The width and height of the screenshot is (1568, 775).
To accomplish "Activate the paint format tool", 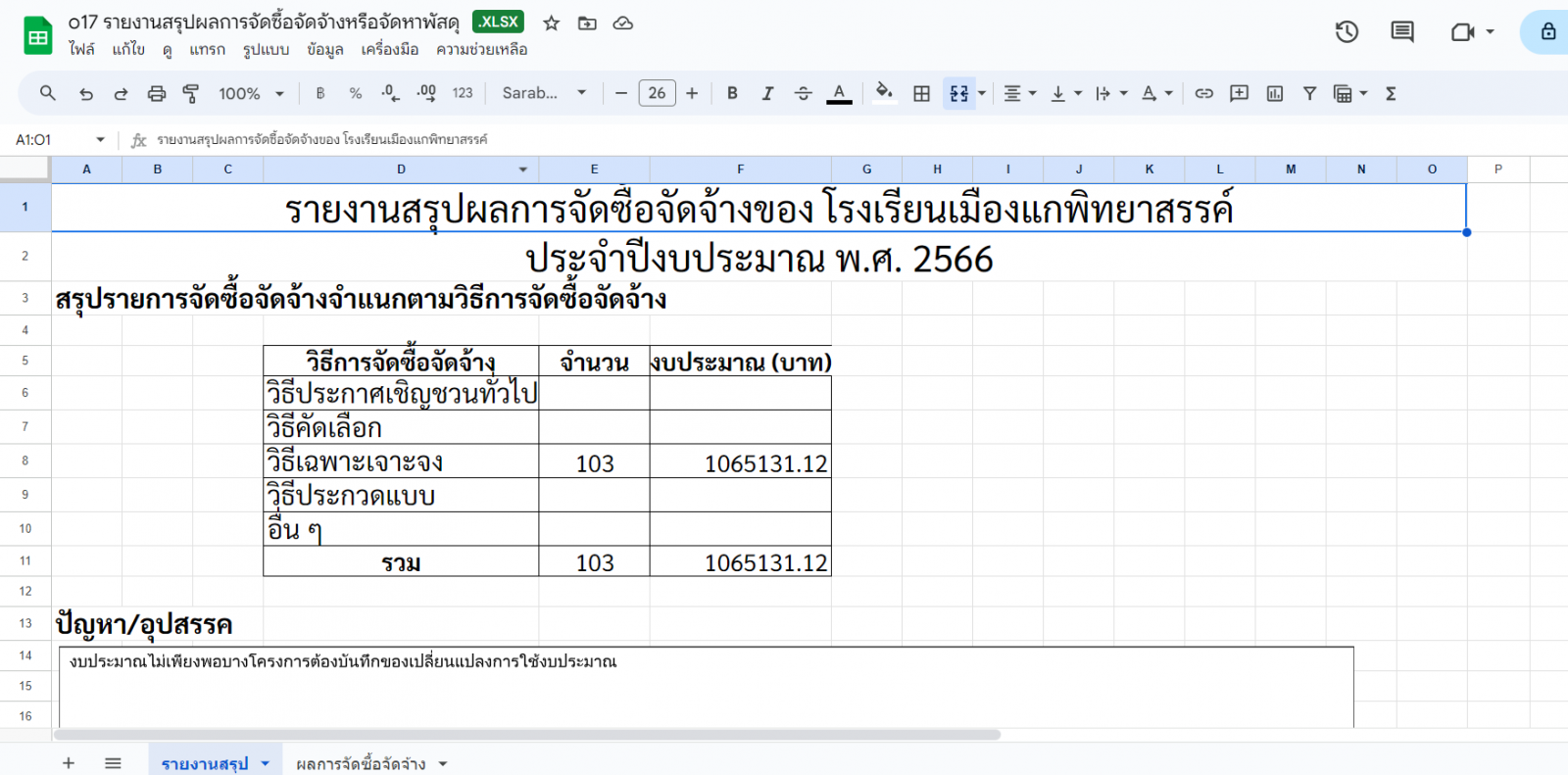I will pos(191,93).
